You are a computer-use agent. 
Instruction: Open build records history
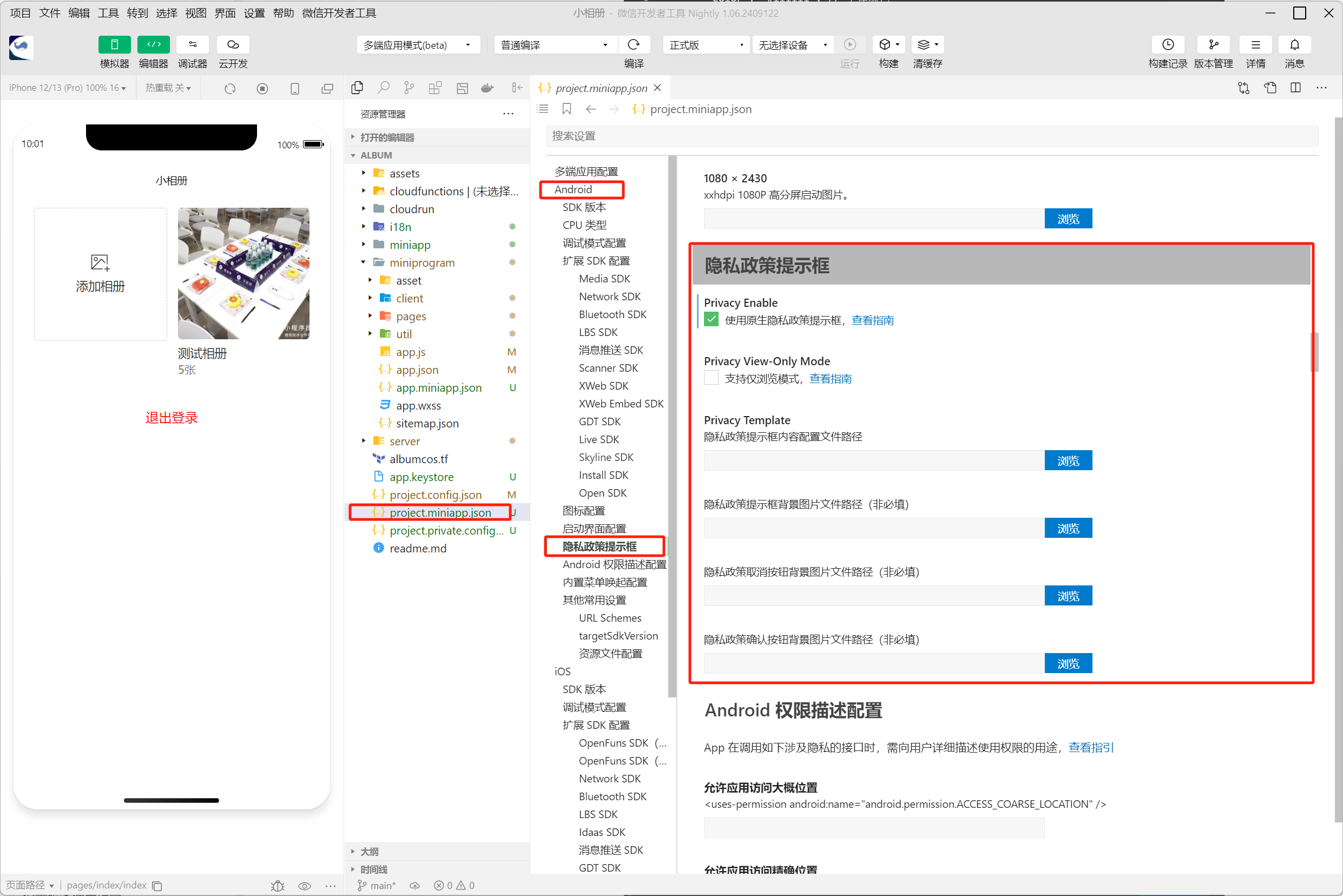point(1168,44)
